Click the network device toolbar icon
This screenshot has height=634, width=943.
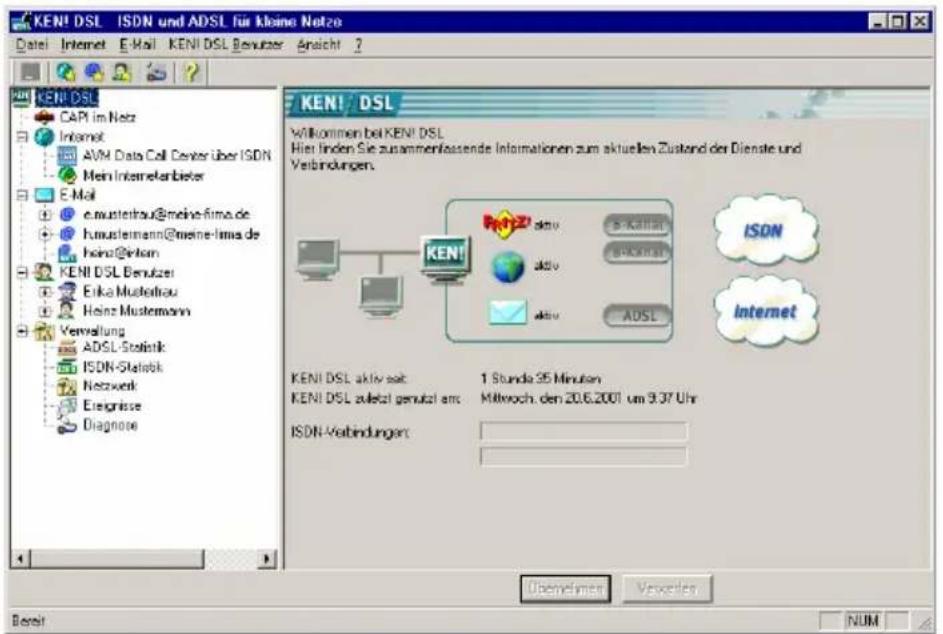click(x=156, y=73)
